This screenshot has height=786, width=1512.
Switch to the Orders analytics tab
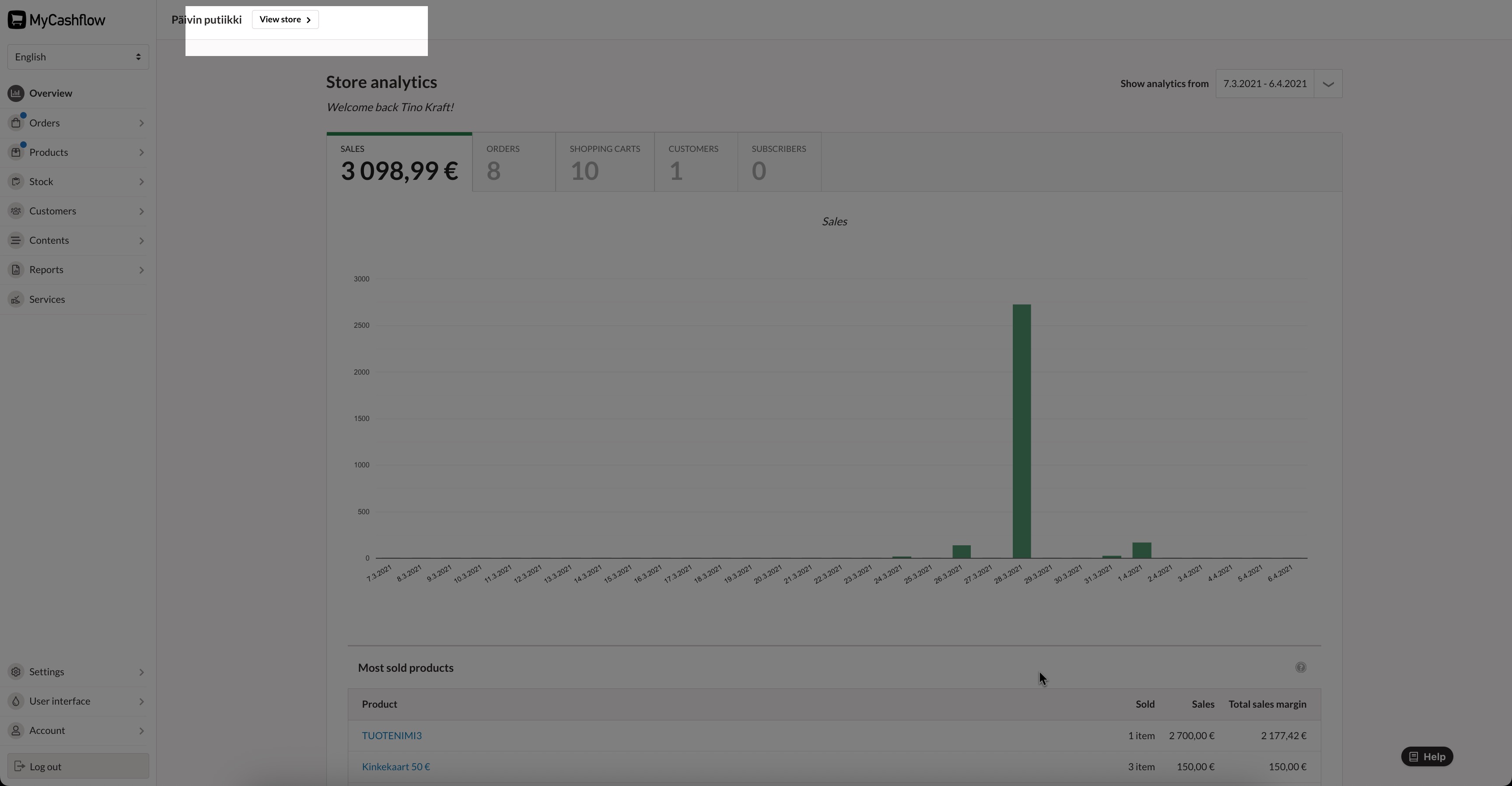(514, 162)
